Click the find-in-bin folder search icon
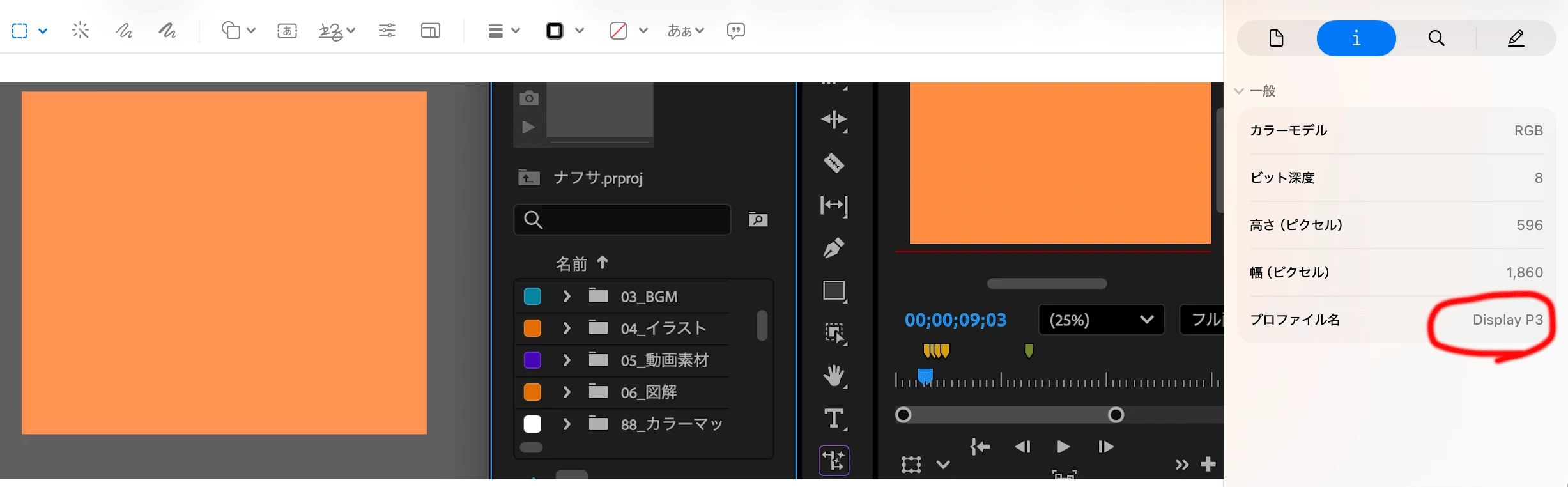 [x=758, y=219]
